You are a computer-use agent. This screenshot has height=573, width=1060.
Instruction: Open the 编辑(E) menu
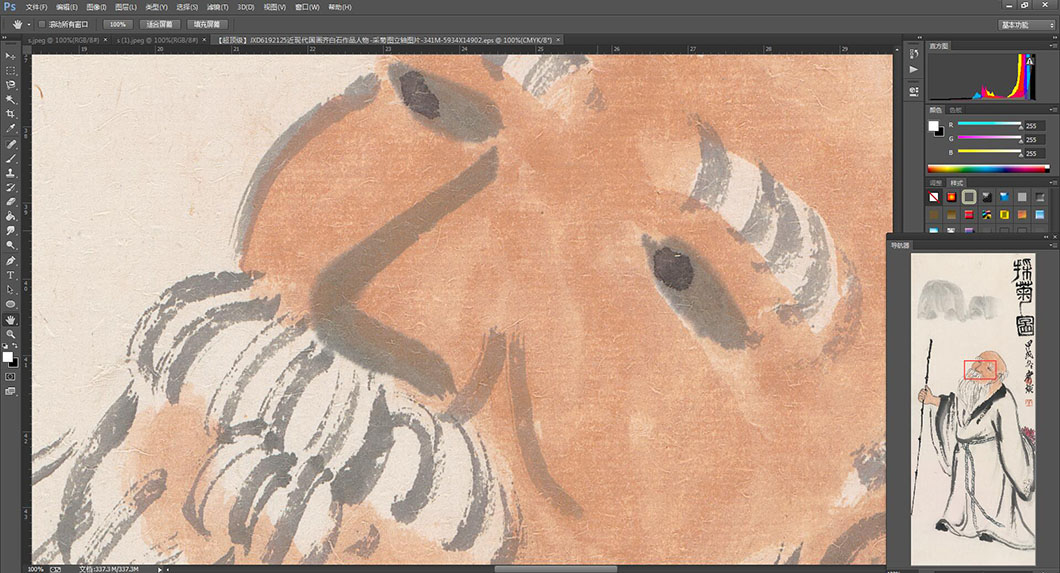pos(66,7)
